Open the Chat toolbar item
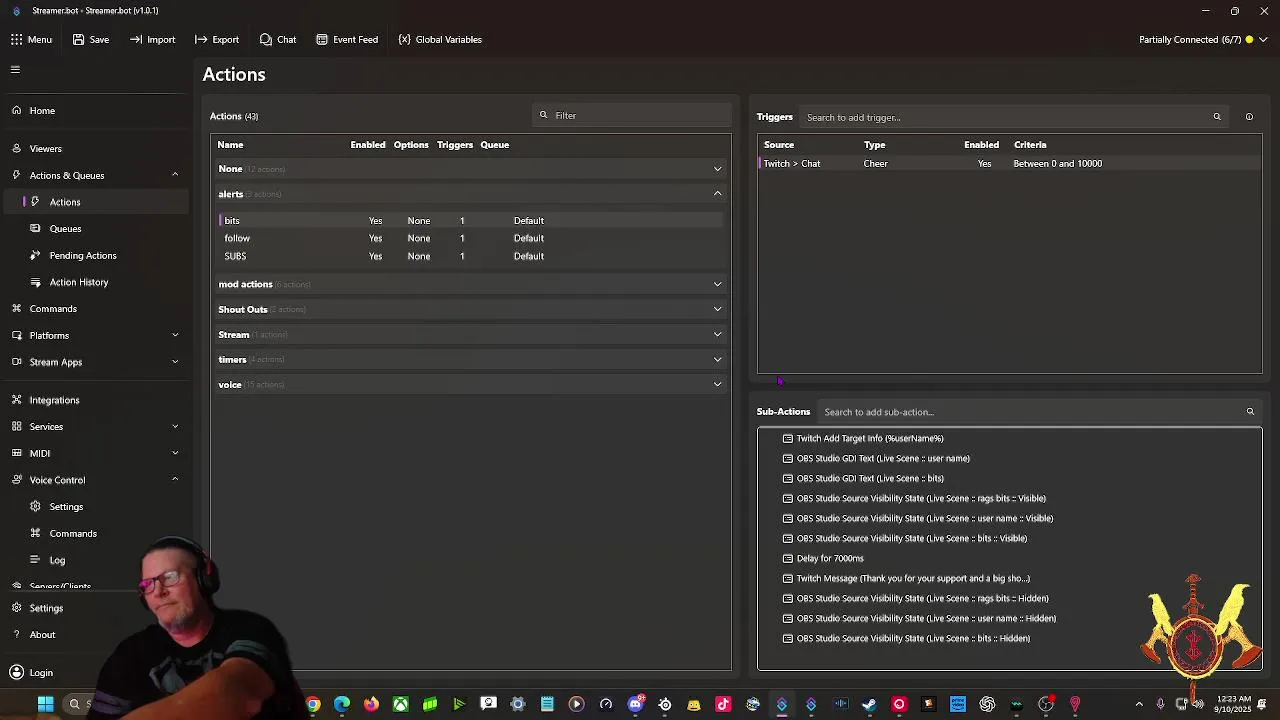The image size is (1280, 720). (278, 40)
